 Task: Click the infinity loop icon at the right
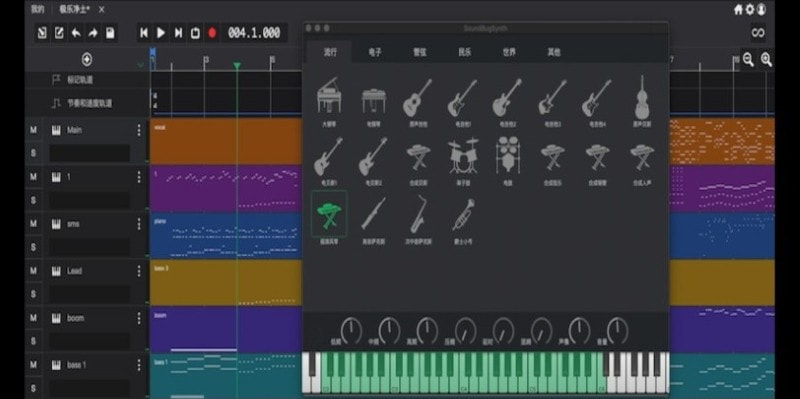tap(758, 33)
